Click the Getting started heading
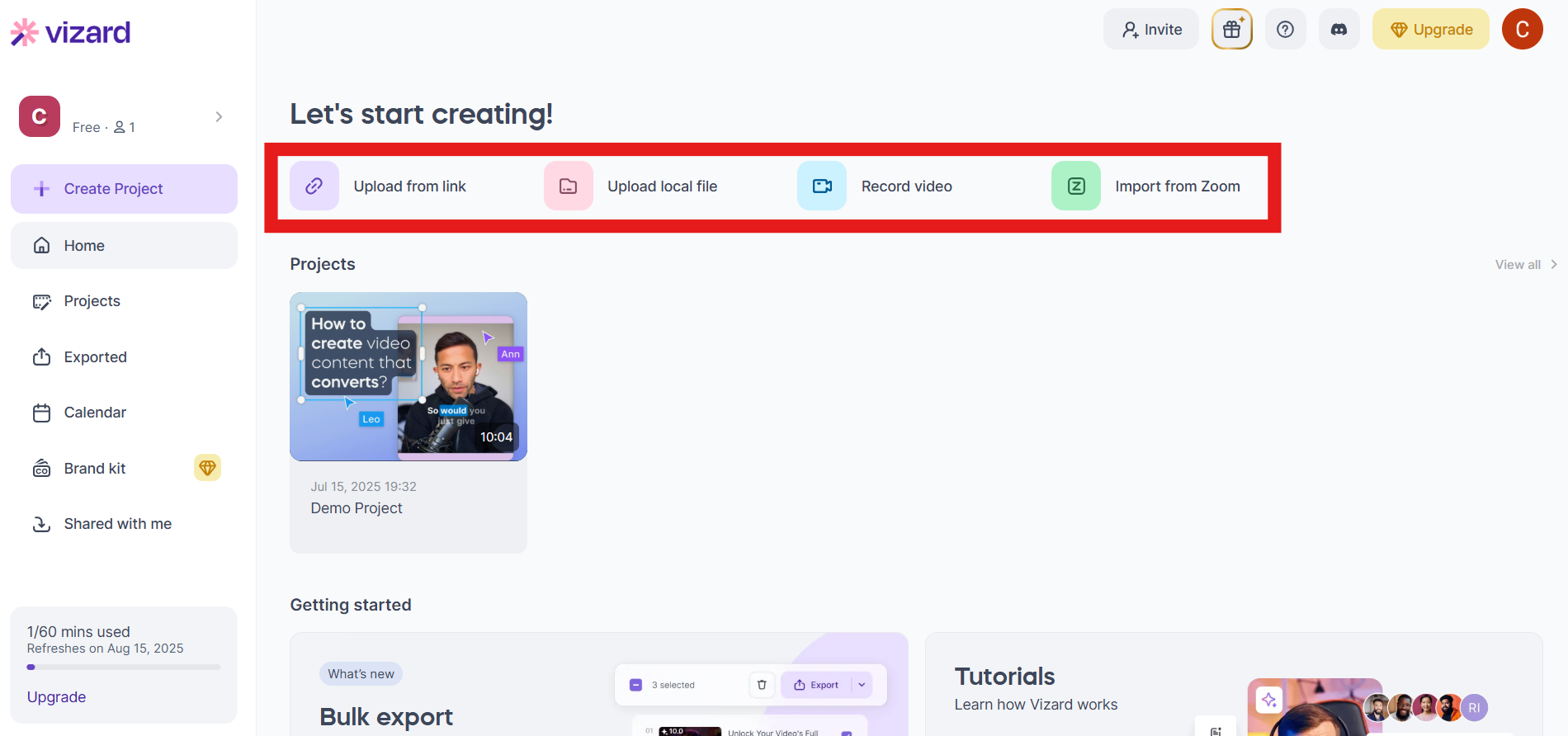The height and width of the screenshot is (736, 1568). coord(351,605)
